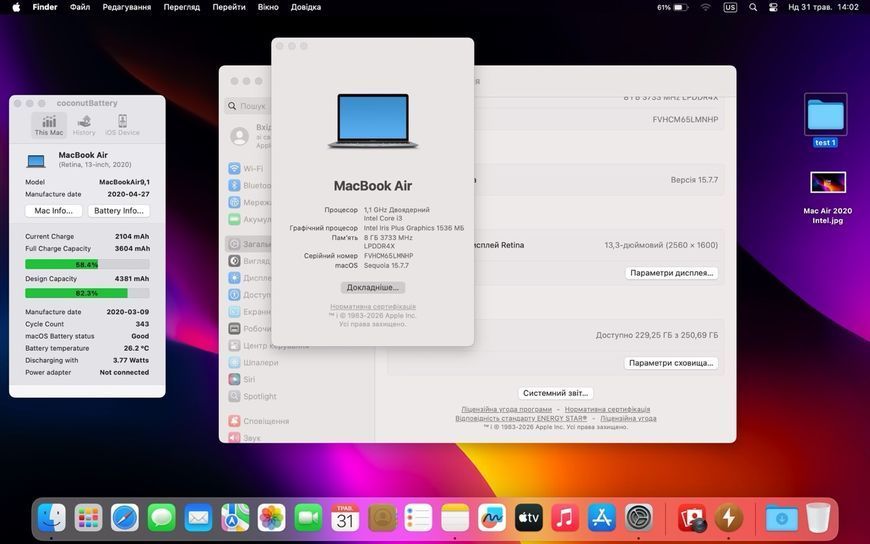870x544 pixels.
Task: Open Ліцензійна угода програми link
Action: point(507,409)
